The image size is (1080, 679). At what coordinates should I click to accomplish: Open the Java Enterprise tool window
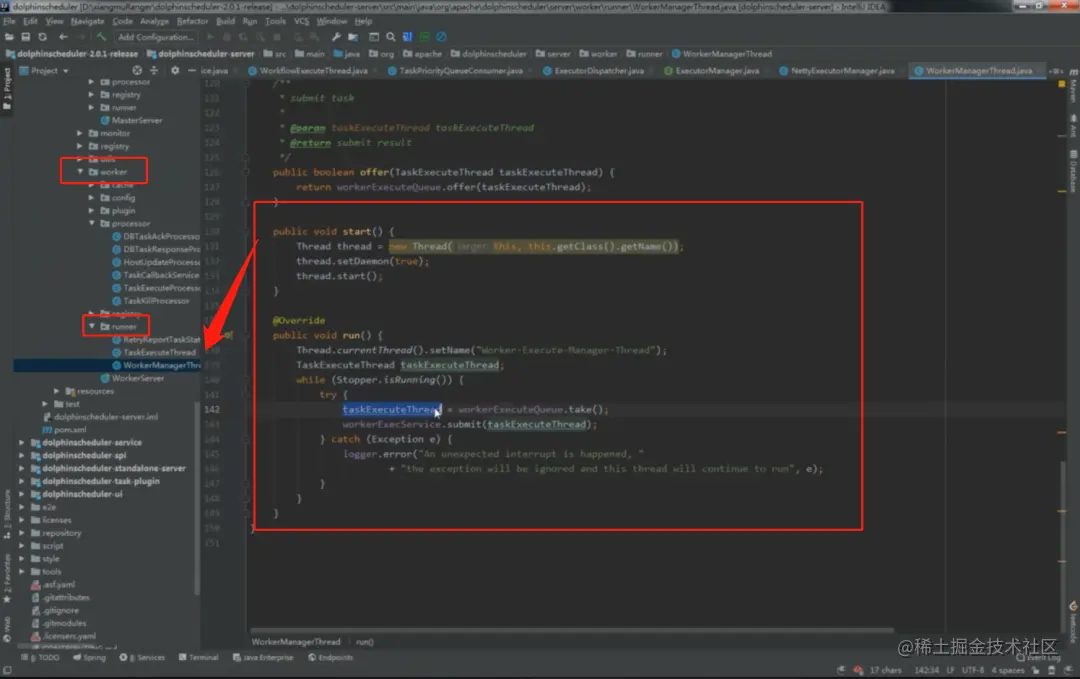[x=263, y=658]
